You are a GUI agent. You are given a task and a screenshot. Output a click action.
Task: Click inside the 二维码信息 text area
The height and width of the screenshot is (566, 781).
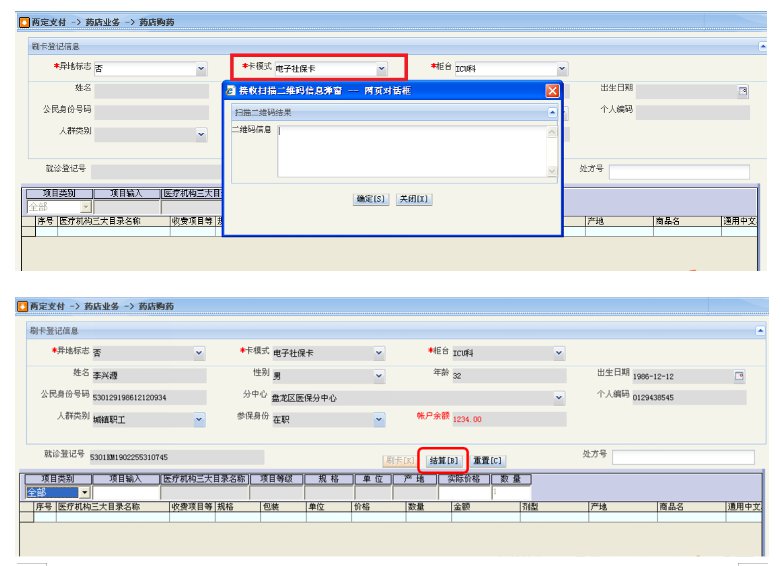coord(410,151)
